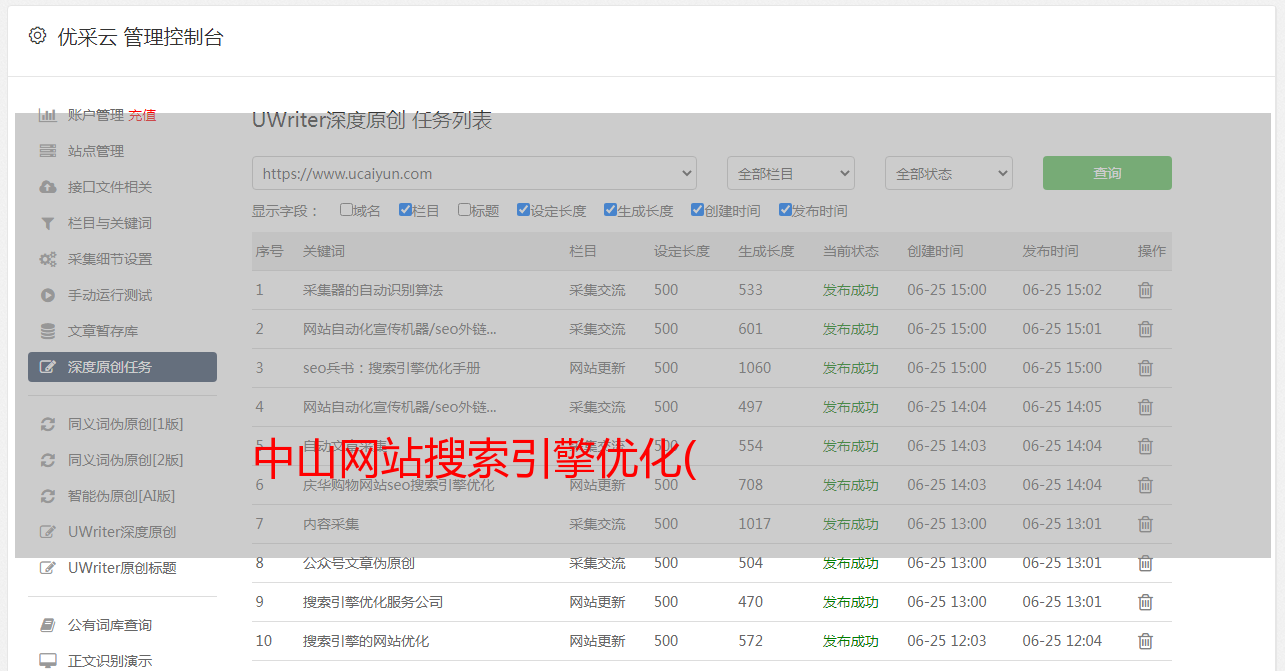Click the funnel icon beside 栏目与关键词
Viewport: 1285px width, 671px height.
pyautogui.click(x=47, y=223)
